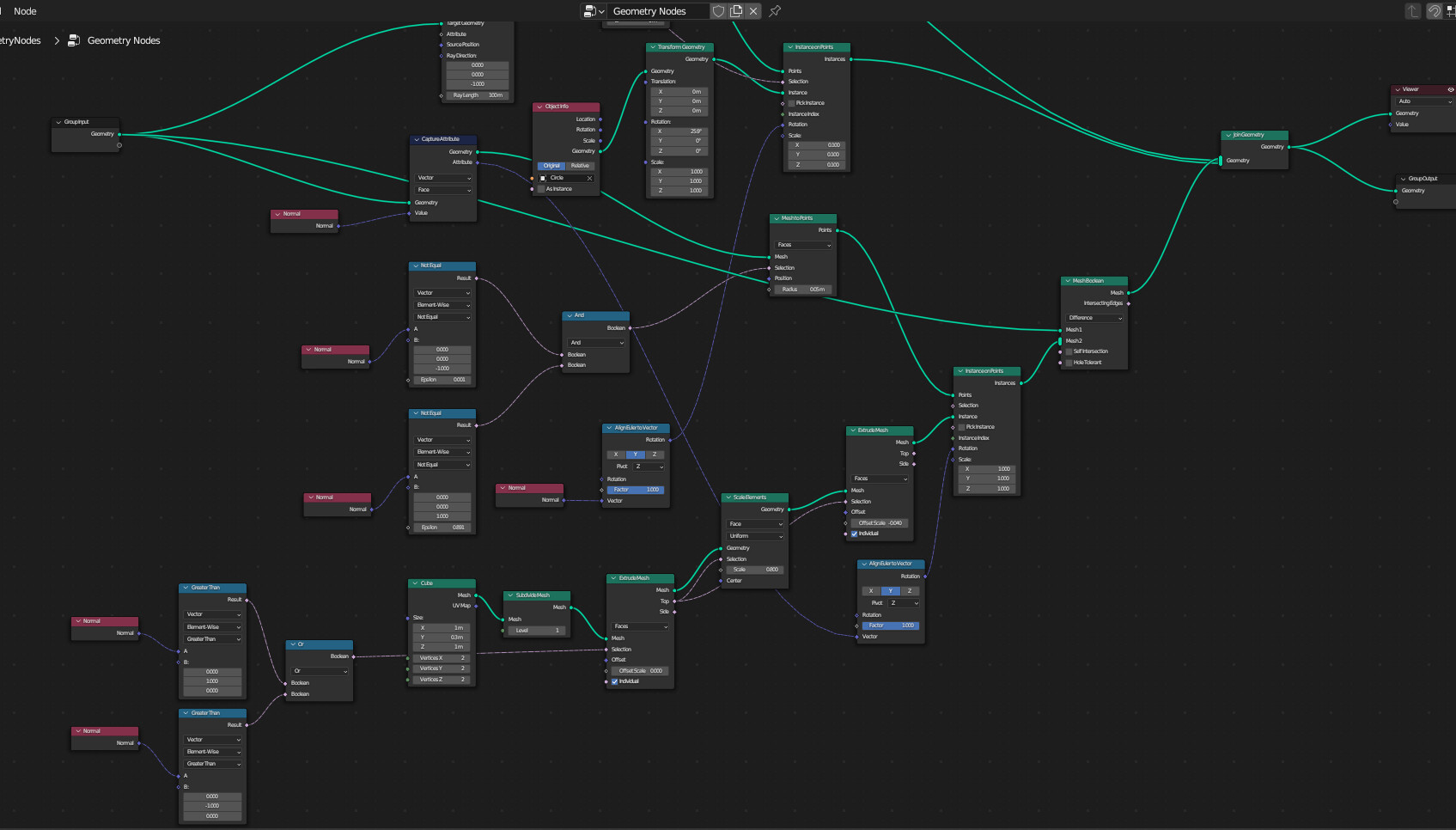The width and height of the screenshot is (1456, 830).
Task: Open the Vector dropdown in Capture Attribute
Action: click(x=443, y=178)
